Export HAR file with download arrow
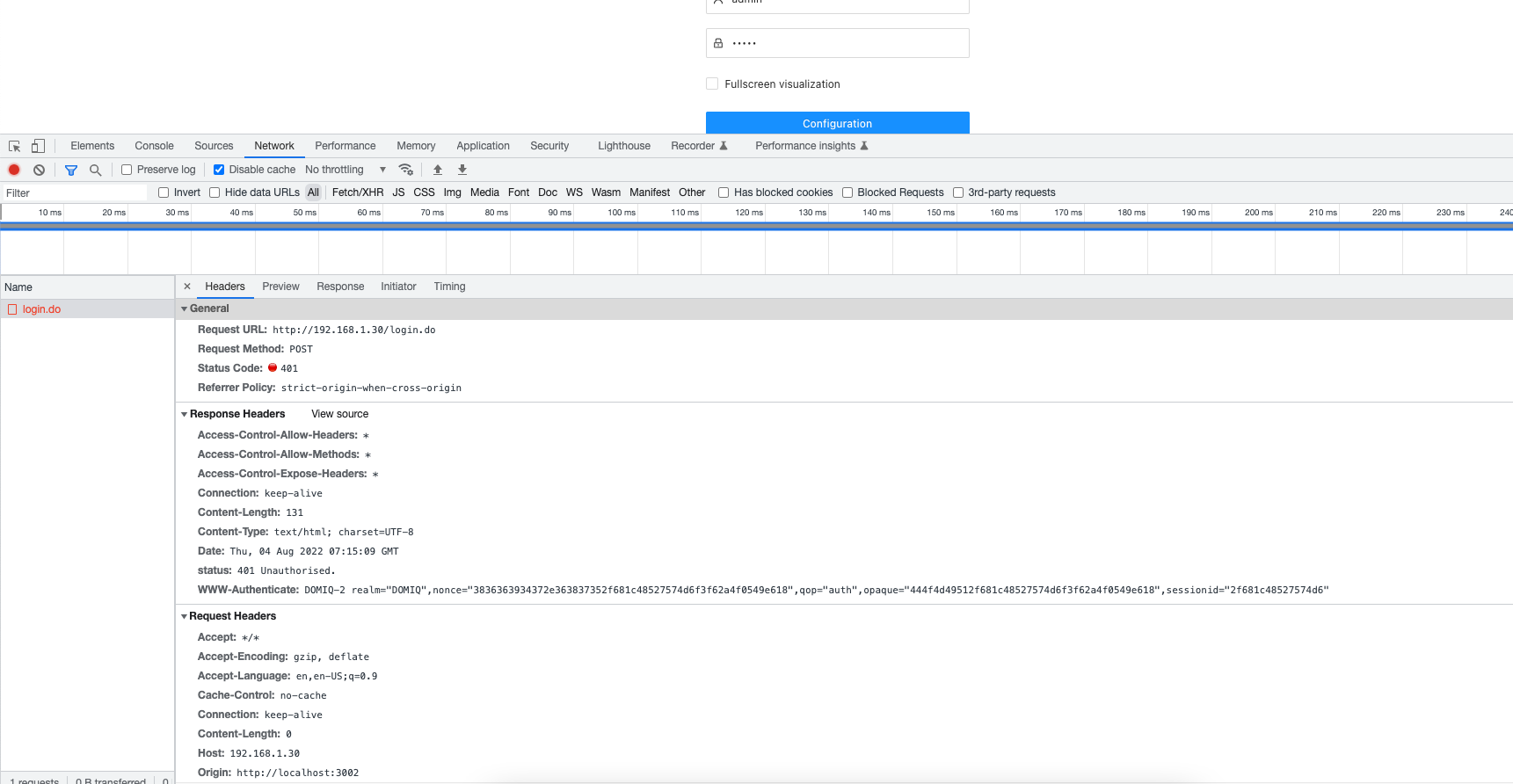The image size is (1513, 784). coord(462,170)
